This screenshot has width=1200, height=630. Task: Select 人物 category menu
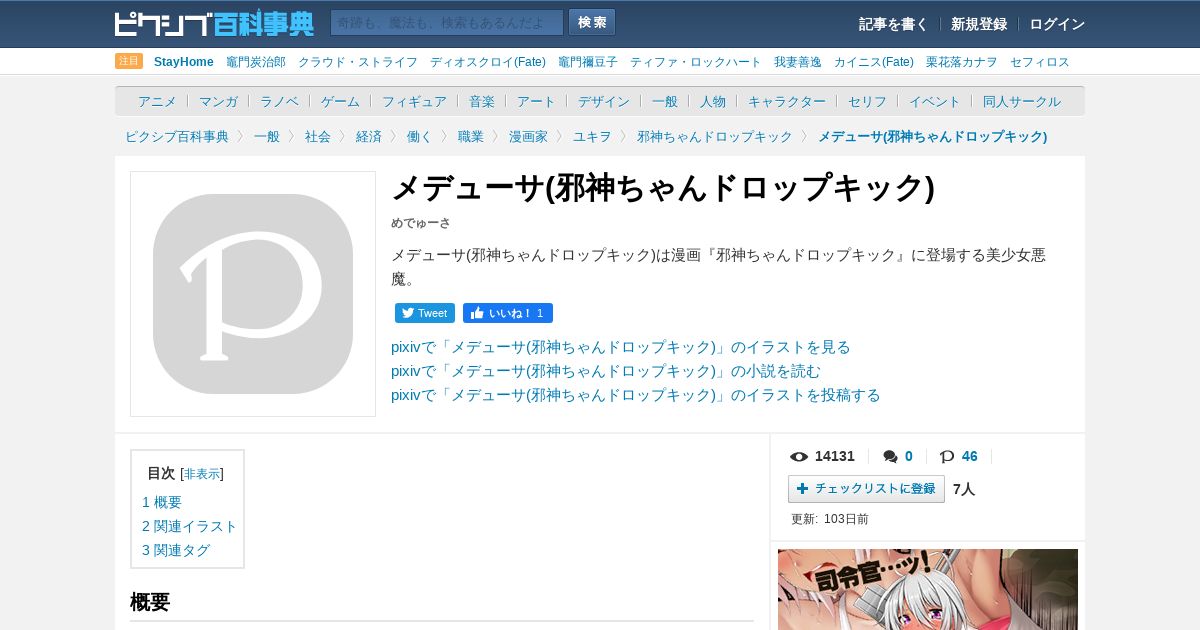click(713, 101)
